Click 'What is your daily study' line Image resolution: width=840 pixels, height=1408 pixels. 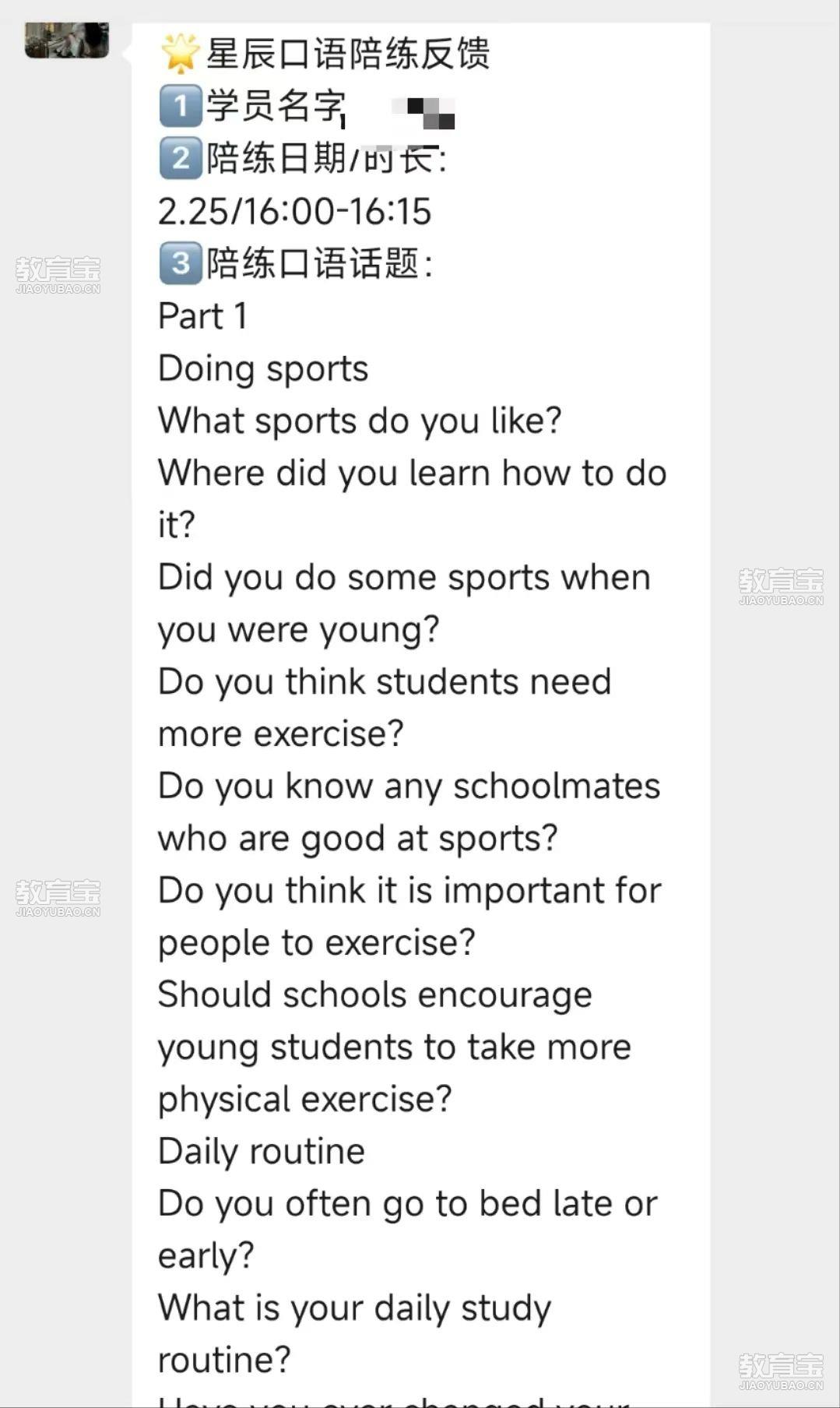pyautogui.click(x=355, y=1308)
